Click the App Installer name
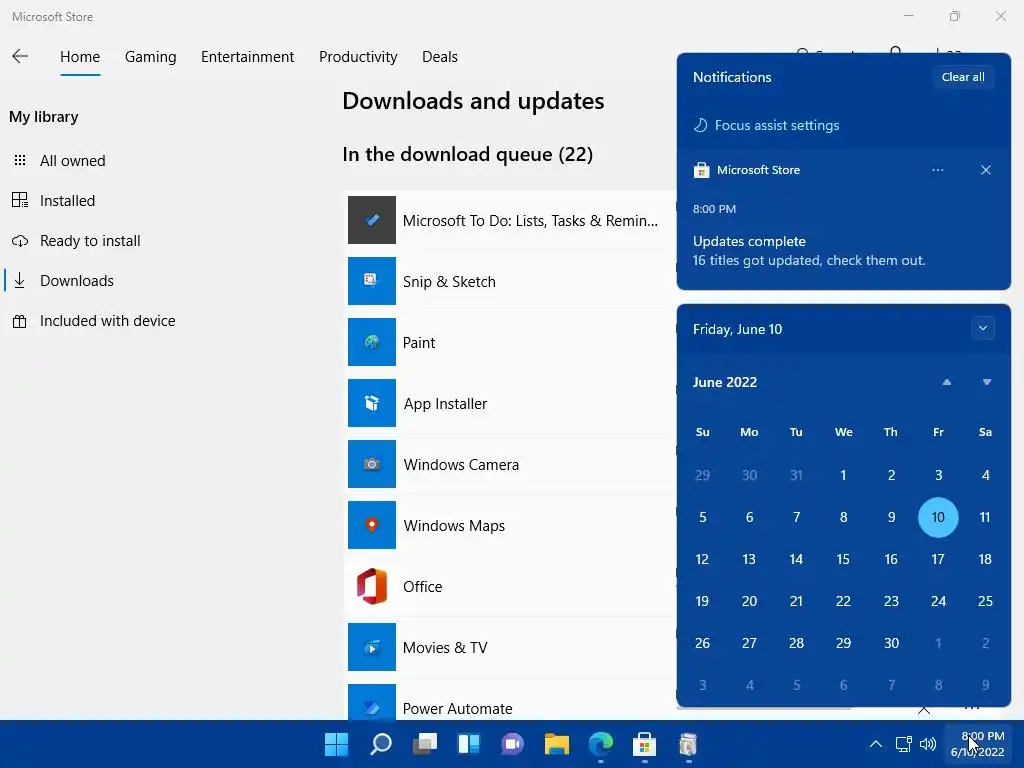1024x768 pixels. (x=445, y=404)
